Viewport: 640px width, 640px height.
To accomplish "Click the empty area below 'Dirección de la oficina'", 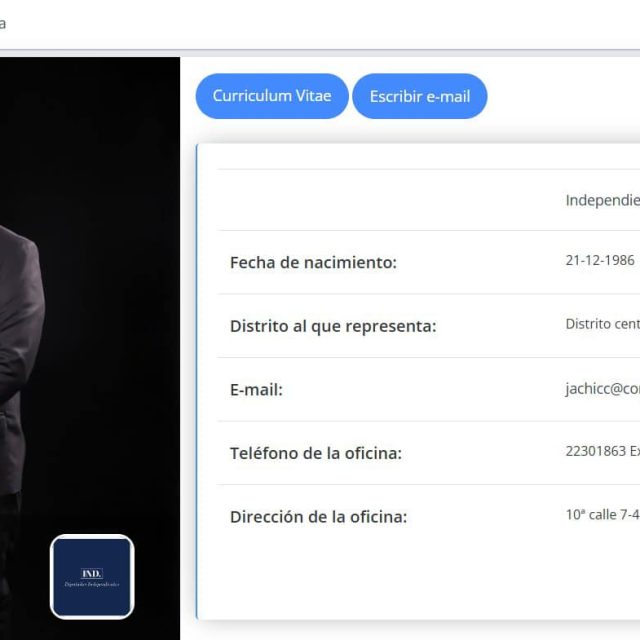I will tap(400, 580).
